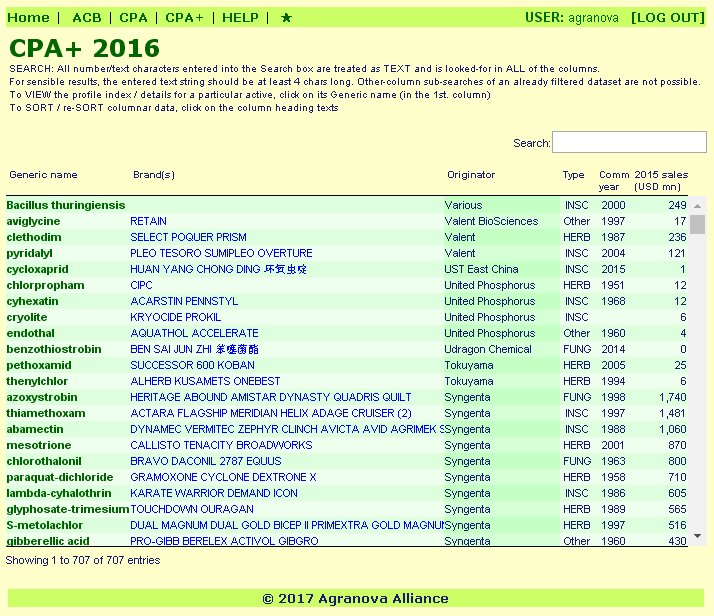This screenshot has height=616, width=714.
Task: Open cycloxaprid profile link
Action: (x=37, y=269)
